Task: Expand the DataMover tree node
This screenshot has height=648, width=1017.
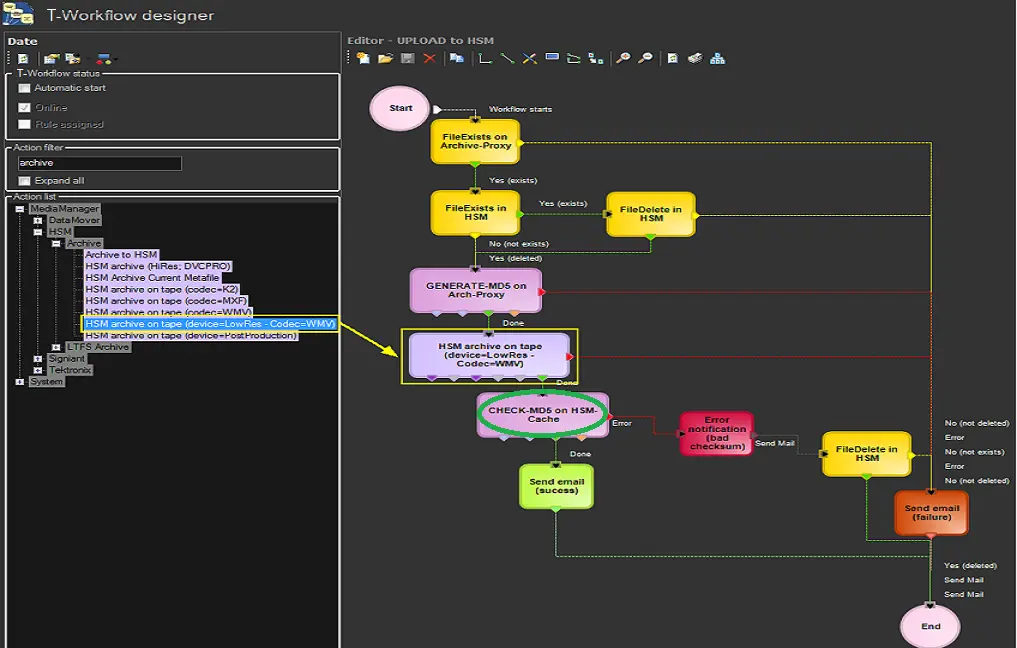Action: click(x=38, y=220)
